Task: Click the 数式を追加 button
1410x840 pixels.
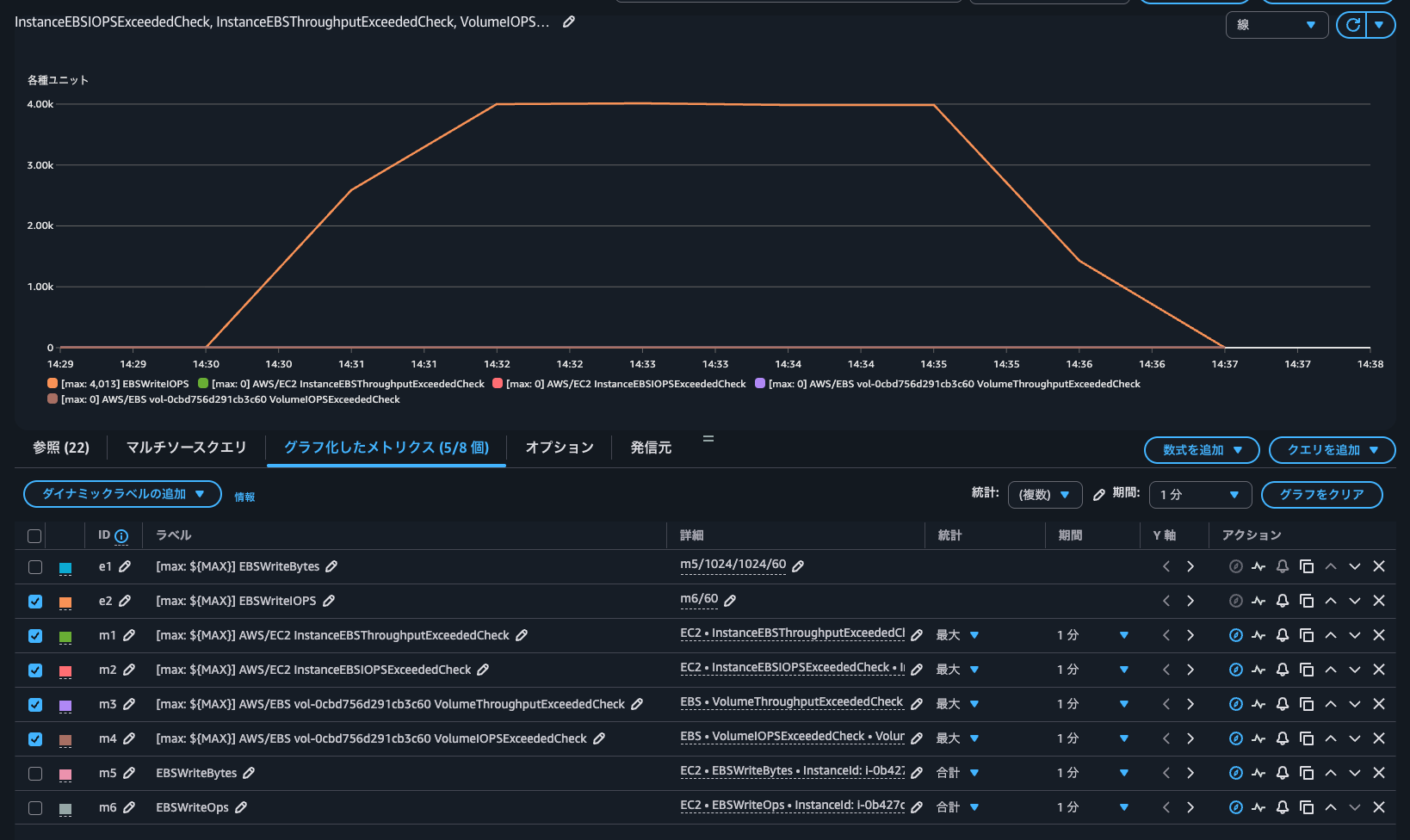Action: [x=1202, y=450]
